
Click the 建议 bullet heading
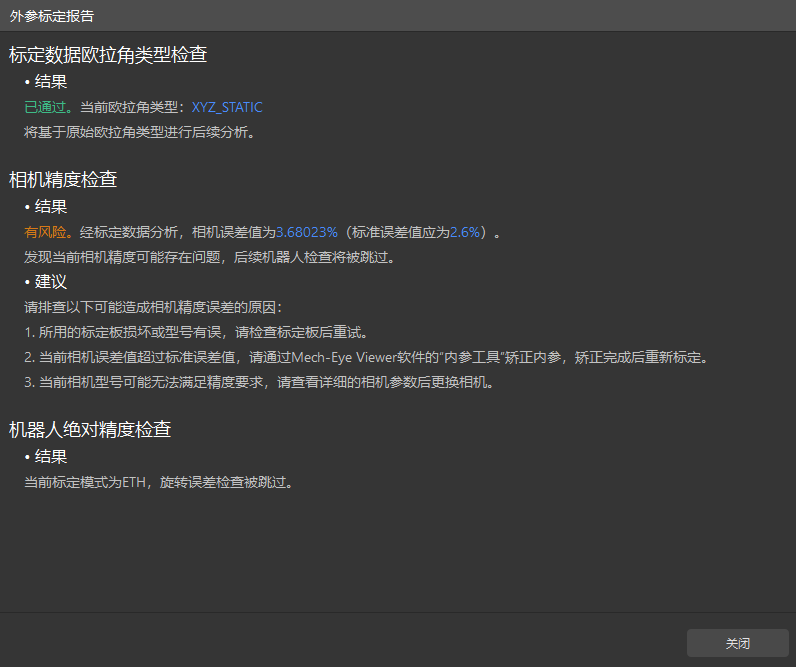[46, 282]
